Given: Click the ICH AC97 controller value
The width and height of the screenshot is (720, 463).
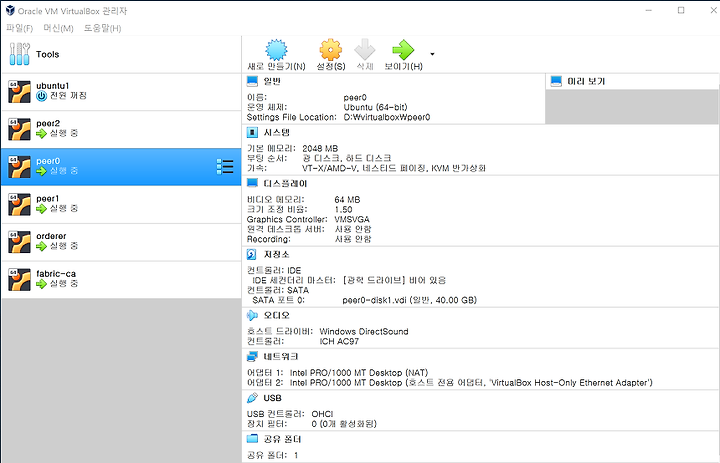Looking at the screenshot, I should coord(339,341).
